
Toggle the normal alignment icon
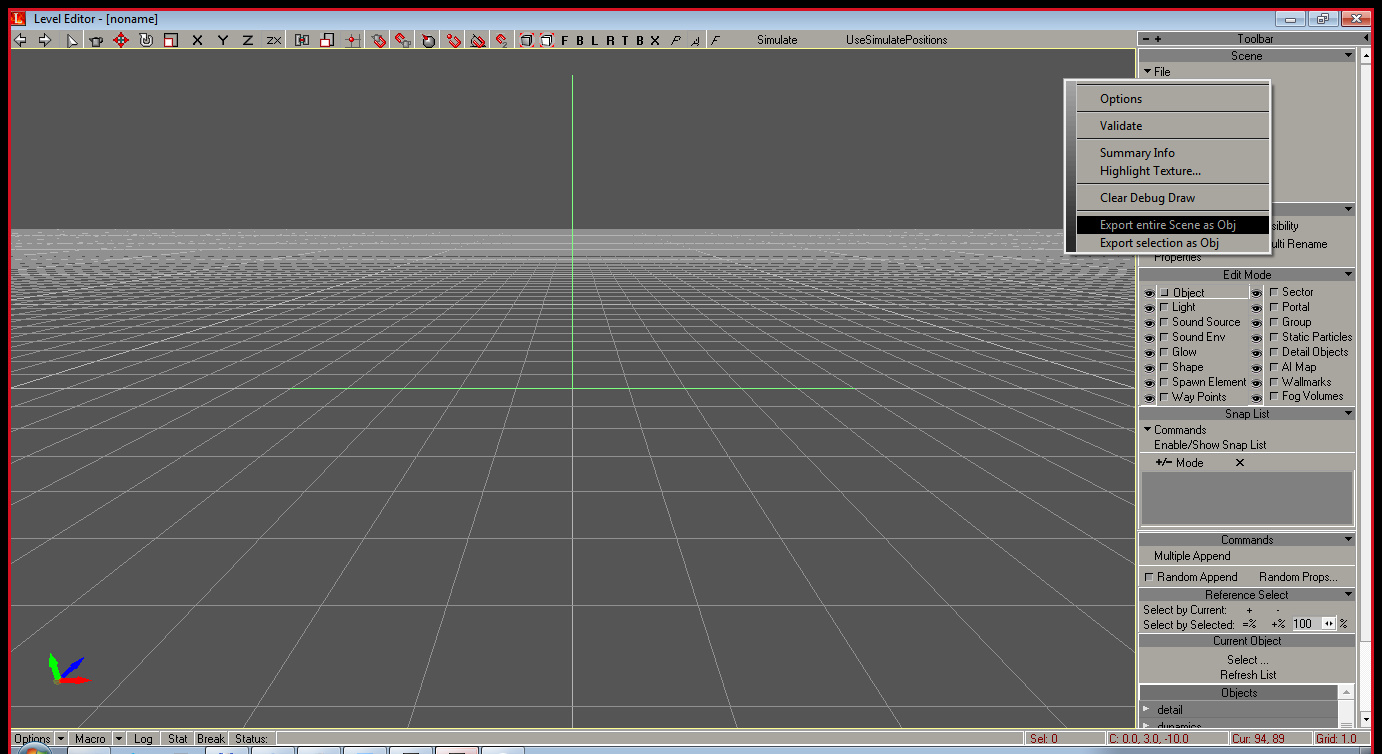pos(429,40)
